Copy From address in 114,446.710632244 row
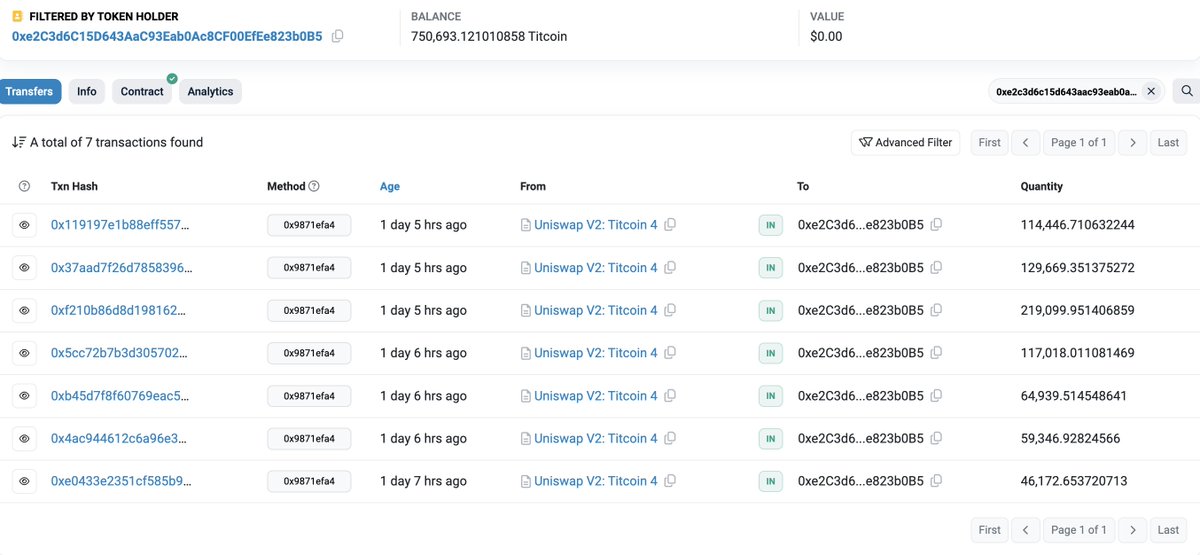 [670, 225]
